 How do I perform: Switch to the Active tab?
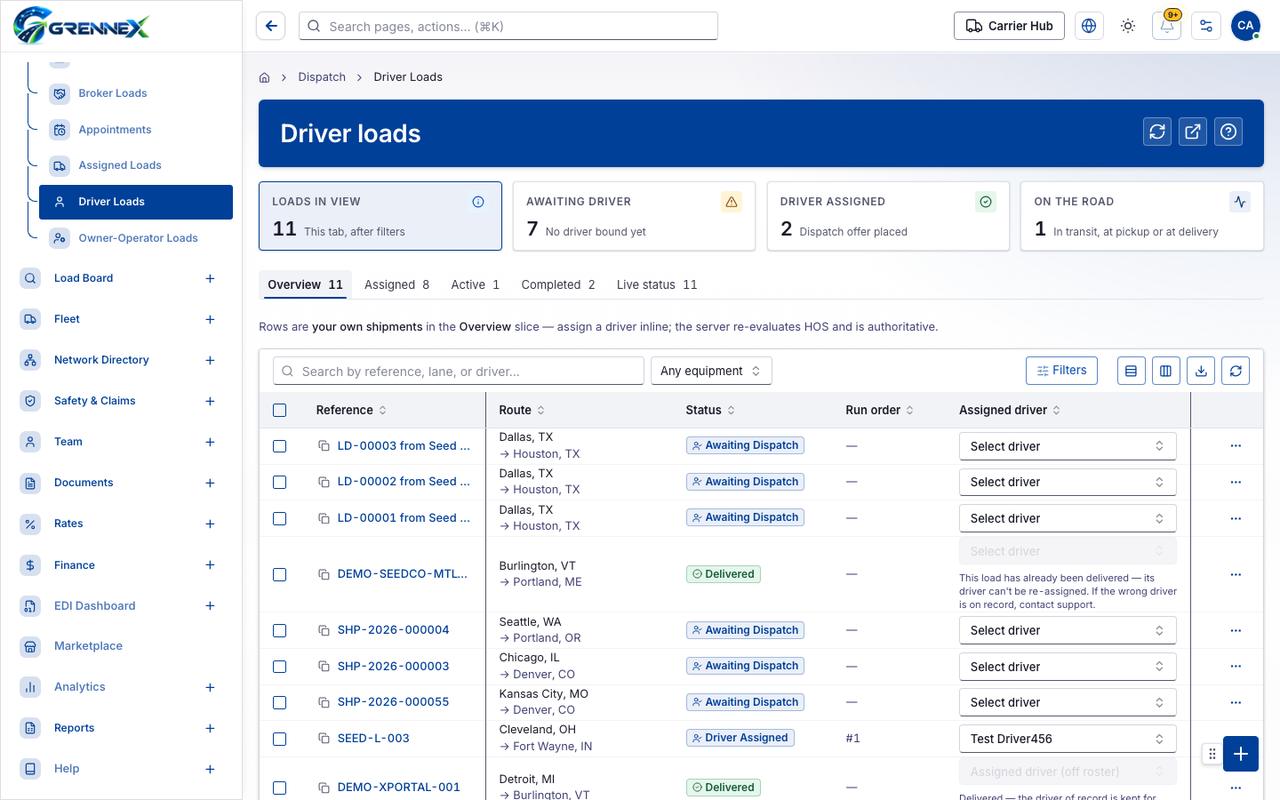(475, 285)
